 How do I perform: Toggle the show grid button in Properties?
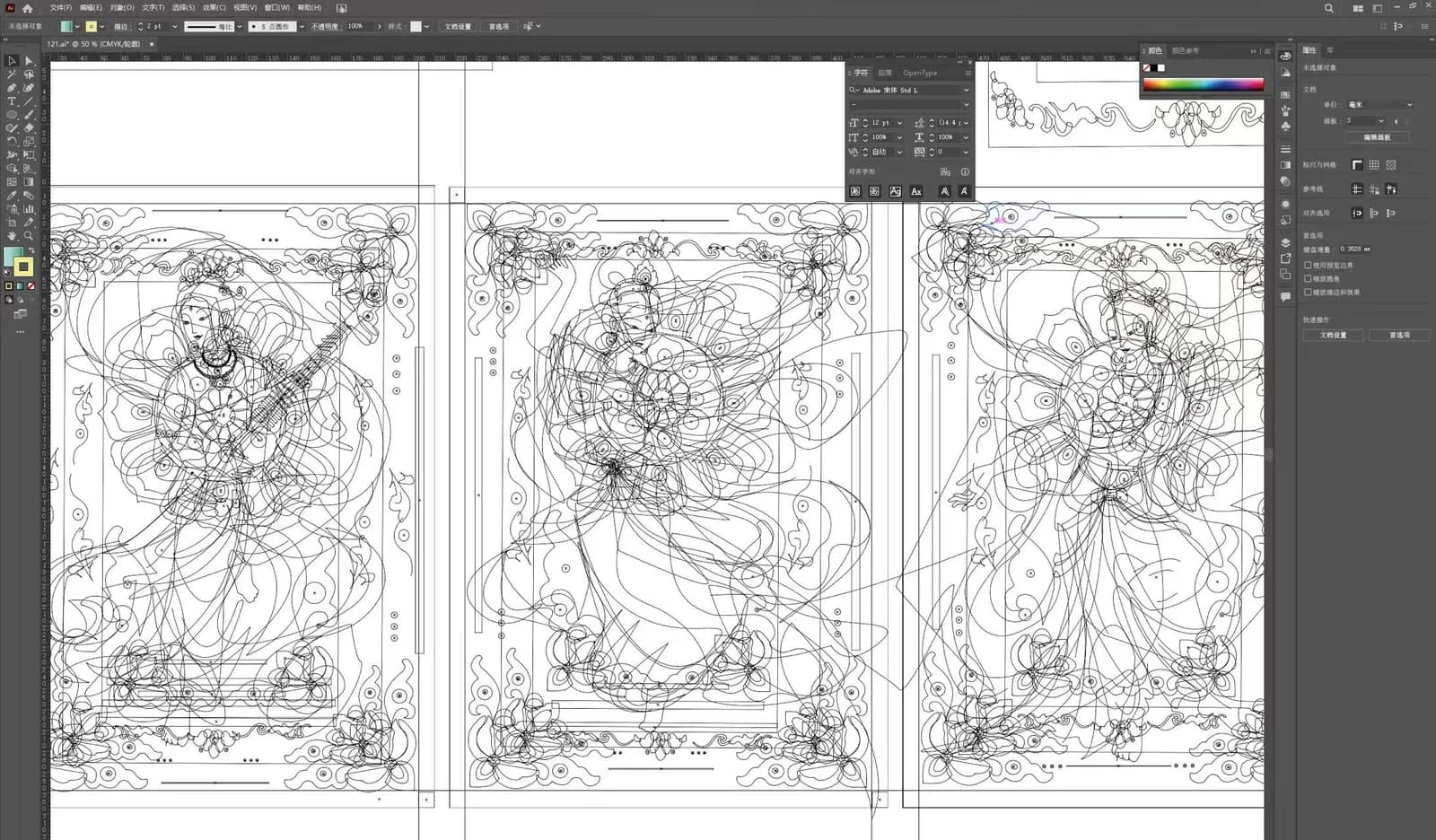tap(1374, 165)
